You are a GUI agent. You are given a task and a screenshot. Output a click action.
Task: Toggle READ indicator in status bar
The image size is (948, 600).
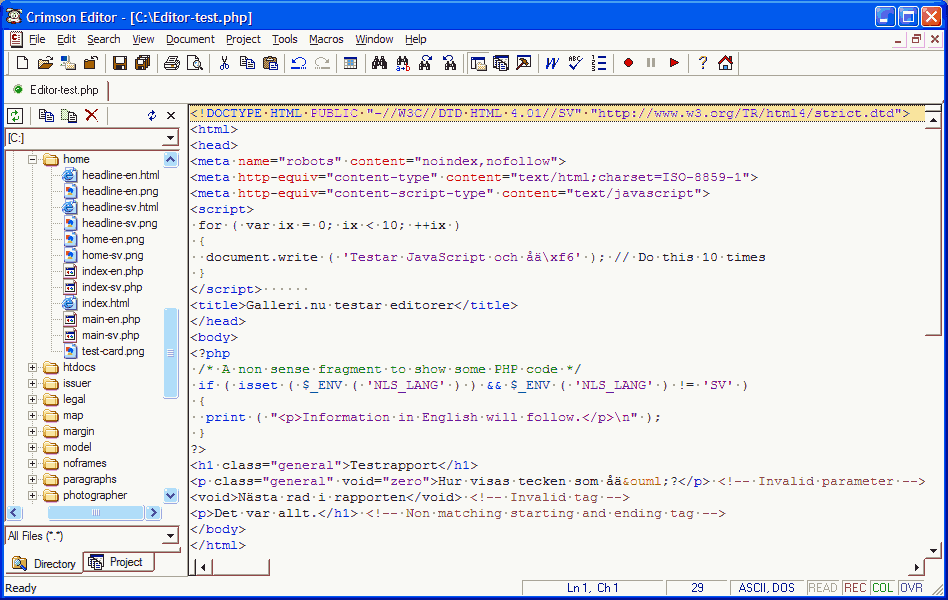pyautogui.click(x=823, y=588)
